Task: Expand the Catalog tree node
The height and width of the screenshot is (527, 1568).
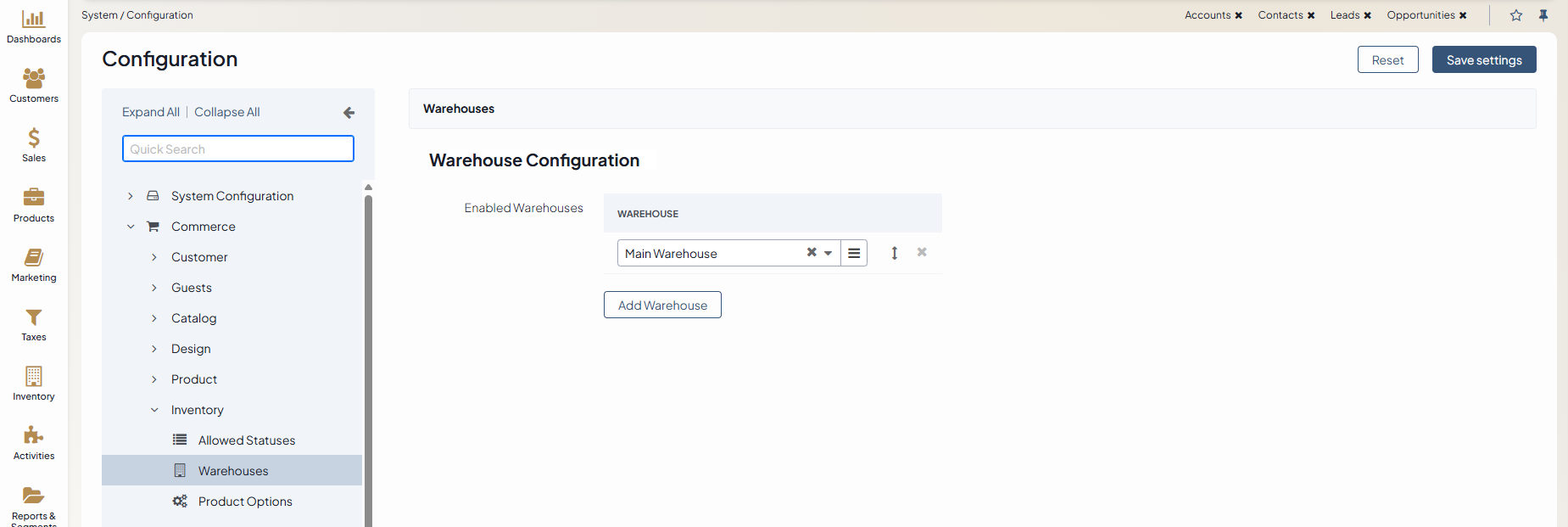Action: point(154,318)
